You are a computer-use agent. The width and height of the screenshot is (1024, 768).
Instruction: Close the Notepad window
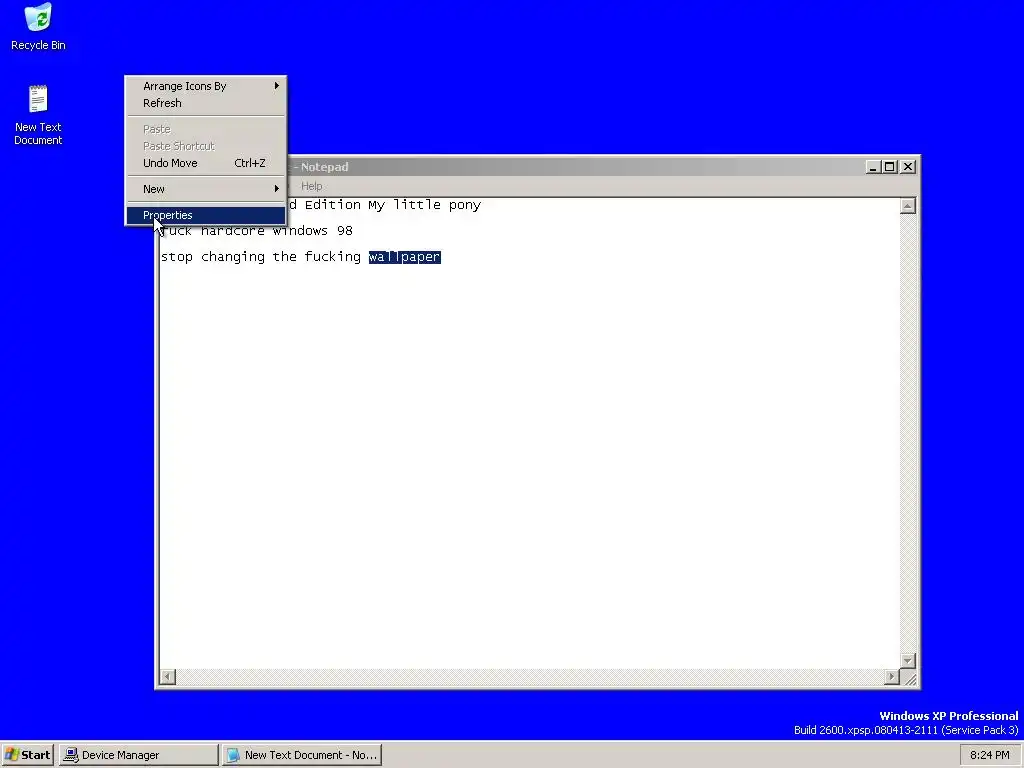tap(908, 167)
